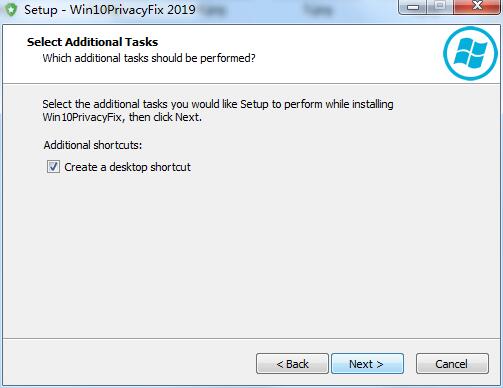The width and height of the screenshot is (503, 388).
Task: Click the 'Setup - Win10PrivacyFix 2019' title text
Action: point(110,10)
